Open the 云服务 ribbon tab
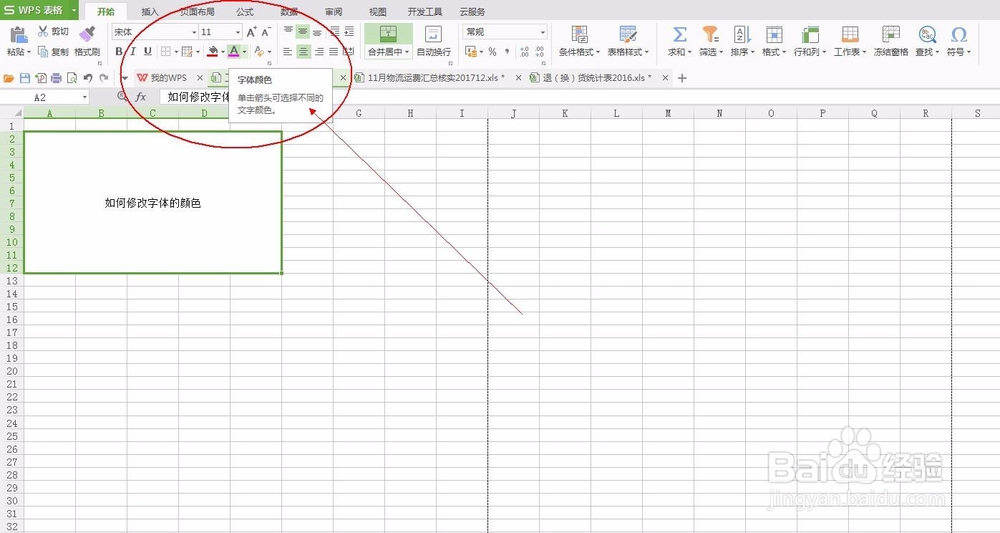This screenshot has width=1000, height=533. [472, 11]
